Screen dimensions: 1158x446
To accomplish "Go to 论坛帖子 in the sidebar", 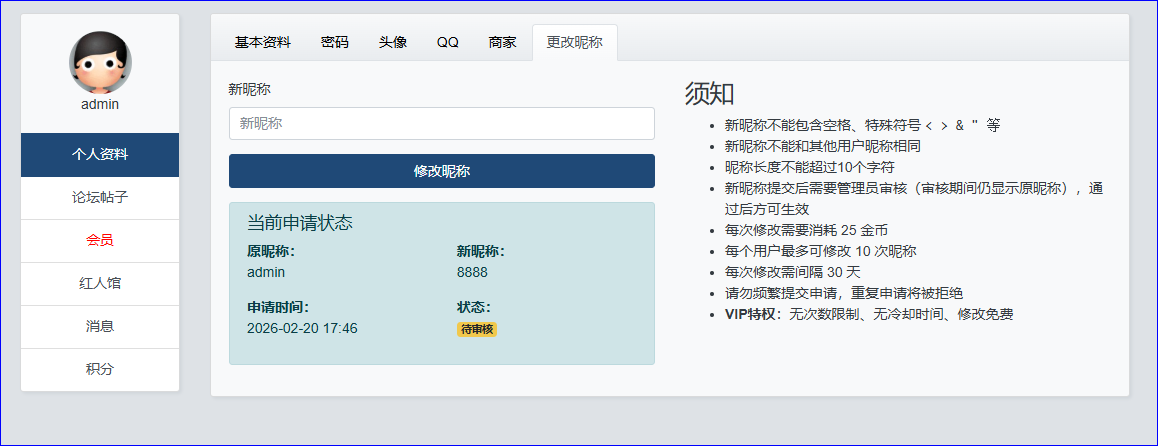I will (x=100, y=198).
